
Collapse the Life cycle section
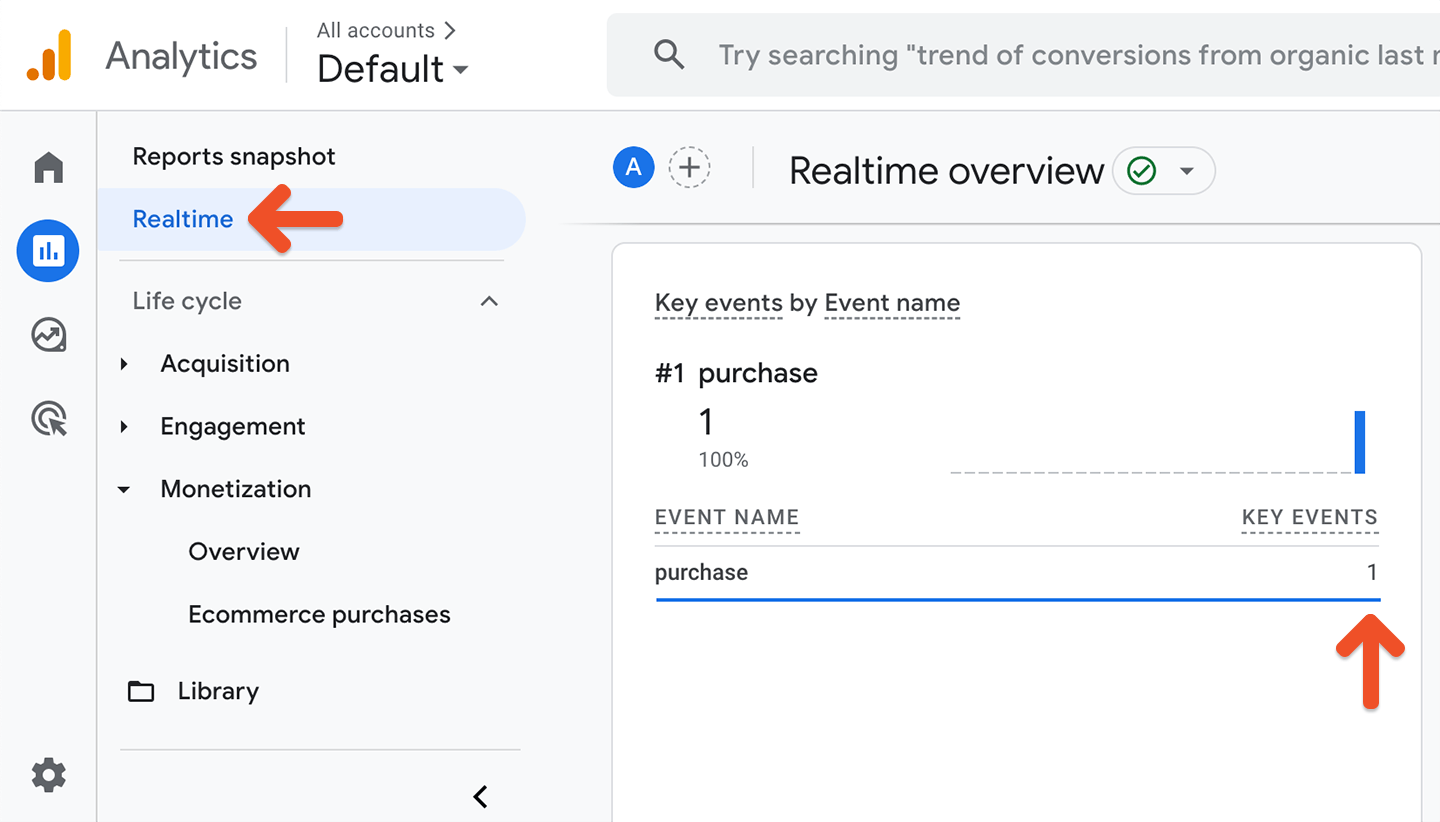pos(489,301)
